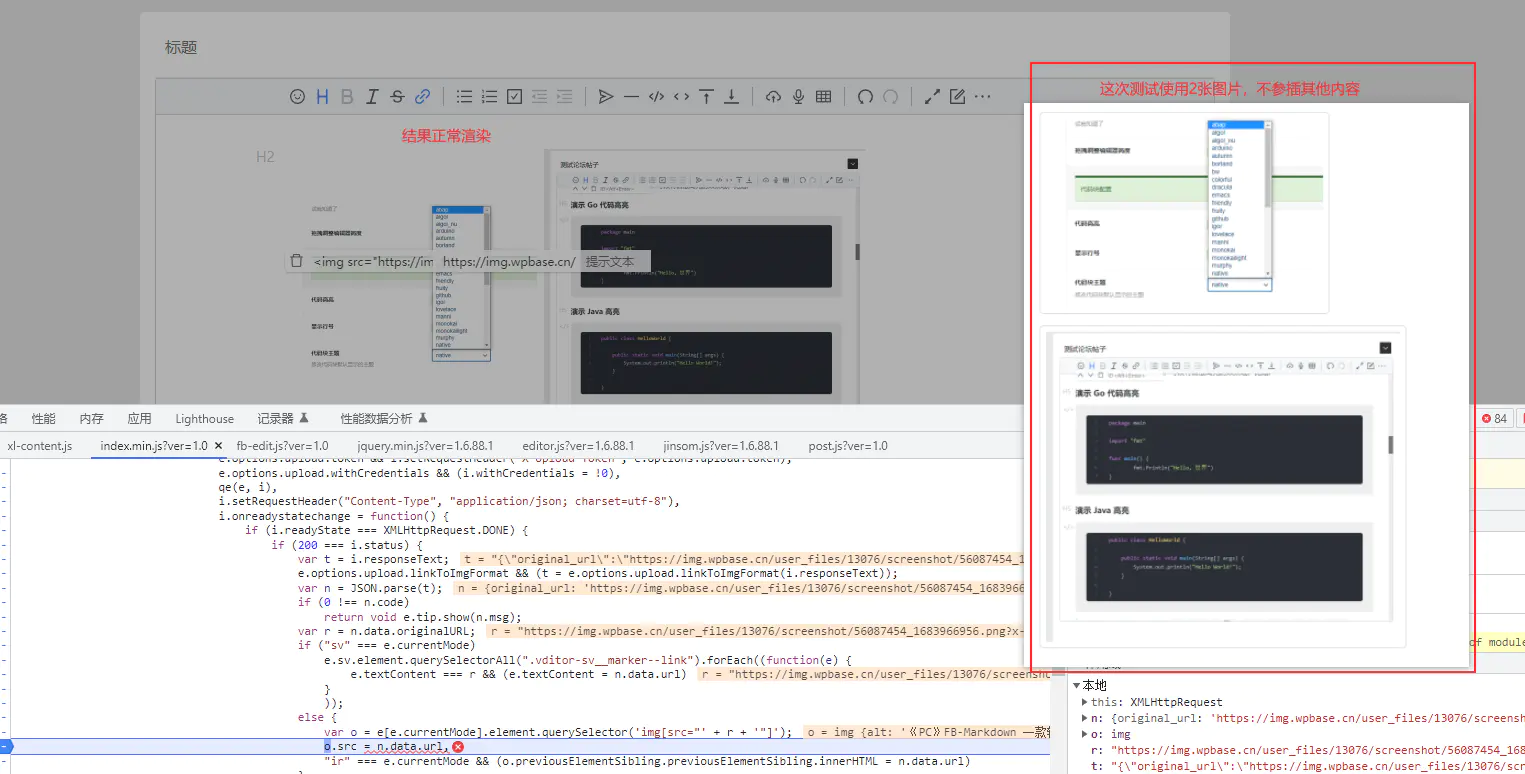Viewport: 1525px width, 774px height.
Task: Click the undo icon in editor toolbar
Action: click(x=865, y=97)
